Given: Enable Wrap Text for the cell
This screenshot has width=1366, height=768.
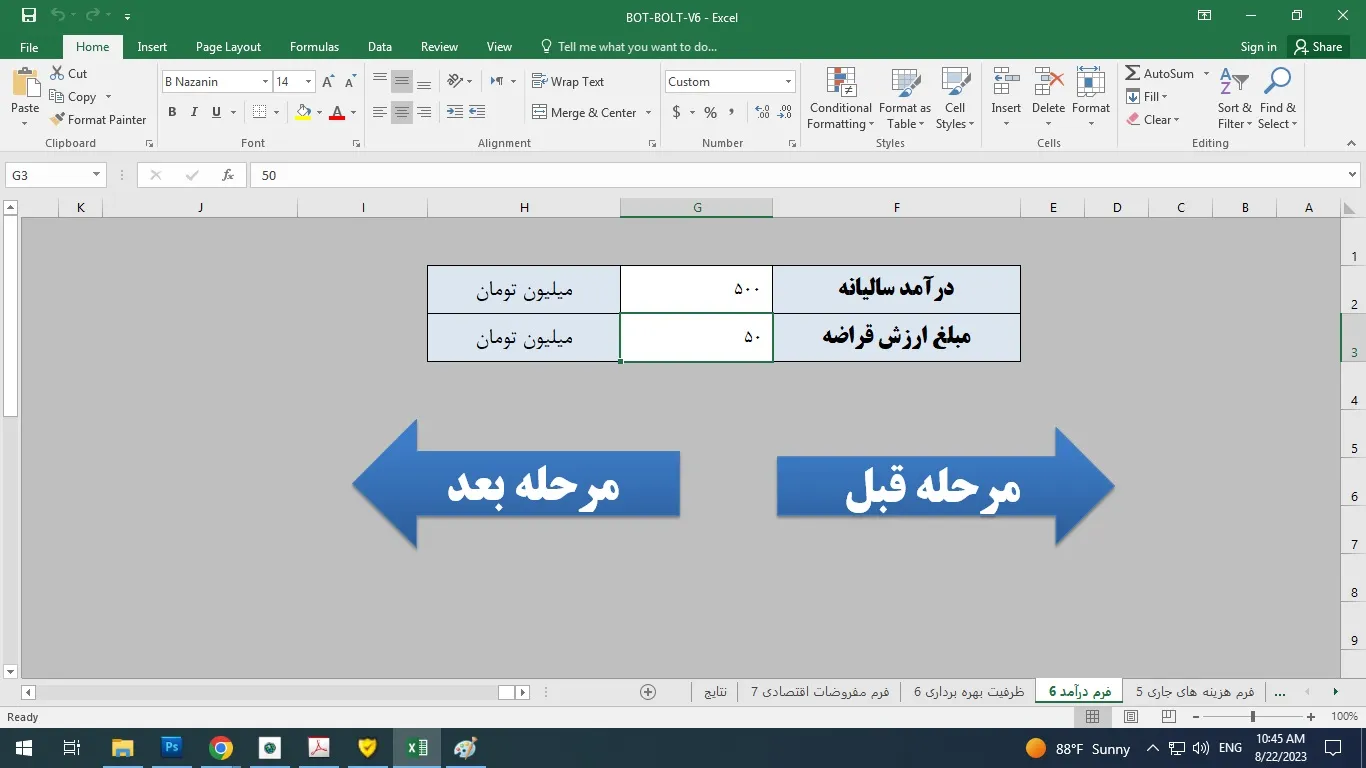Looking at the screenshot, I should point(567,82).
